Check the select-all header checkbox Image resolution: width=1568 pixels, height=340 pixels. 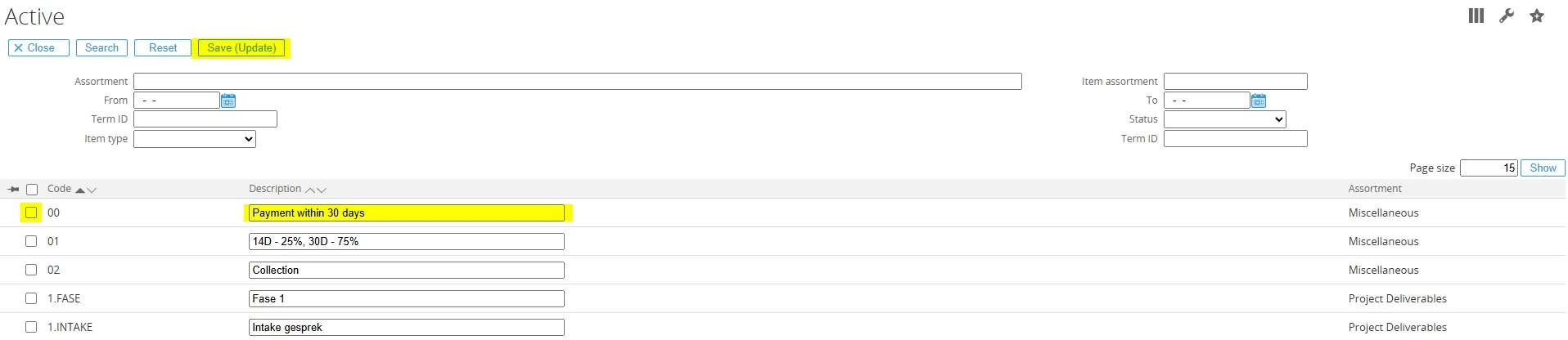pos(32,190)
